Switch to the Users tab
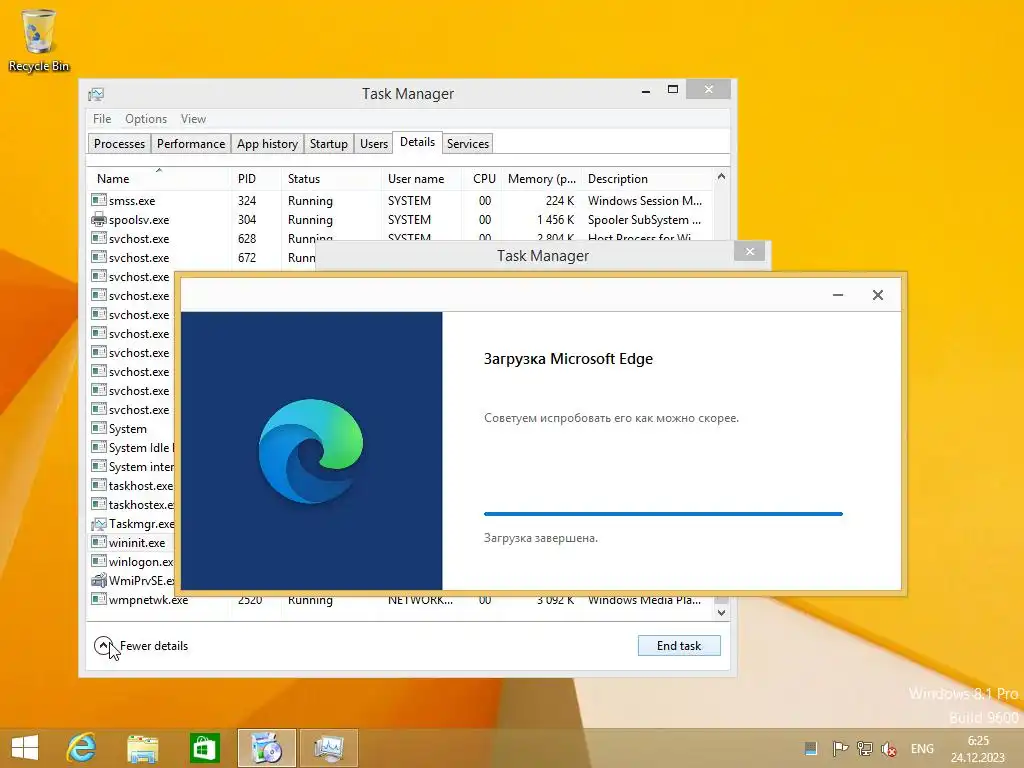 pos(374,144)
